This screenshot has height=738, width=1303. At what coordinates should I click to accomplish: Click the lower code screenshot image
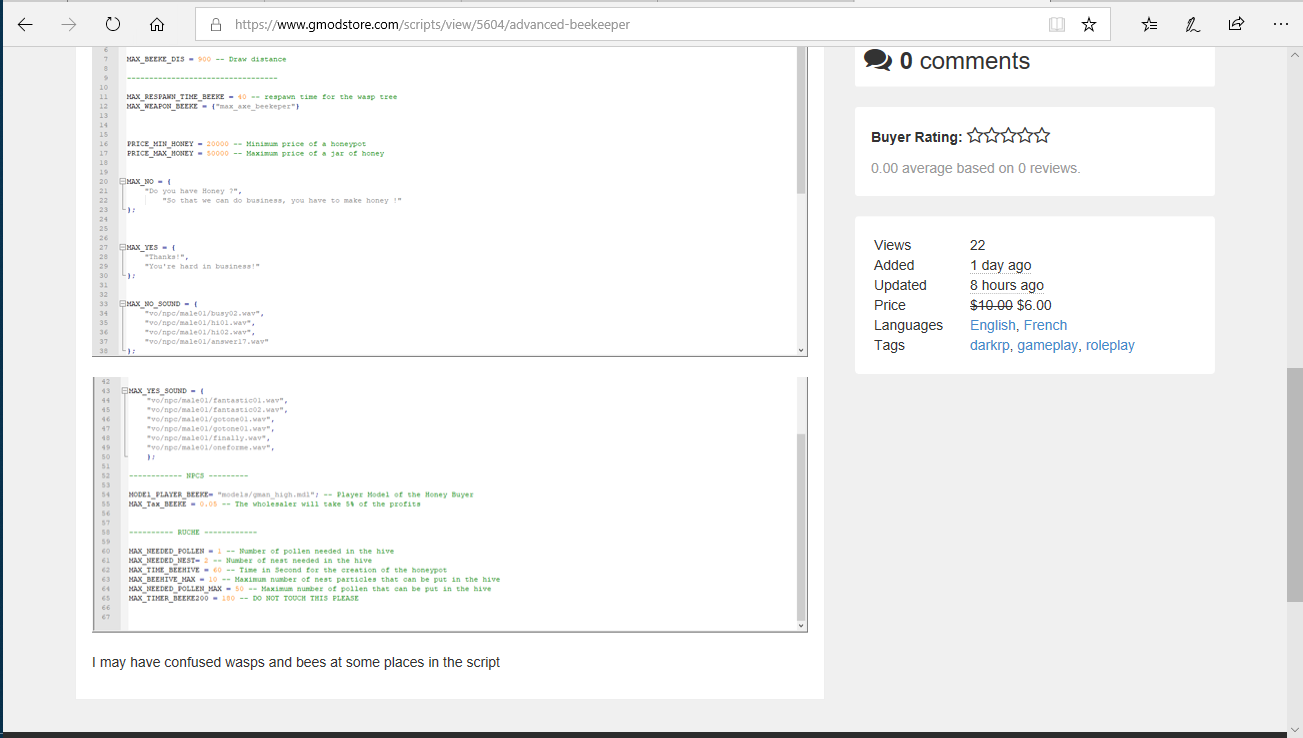[450, 505]
